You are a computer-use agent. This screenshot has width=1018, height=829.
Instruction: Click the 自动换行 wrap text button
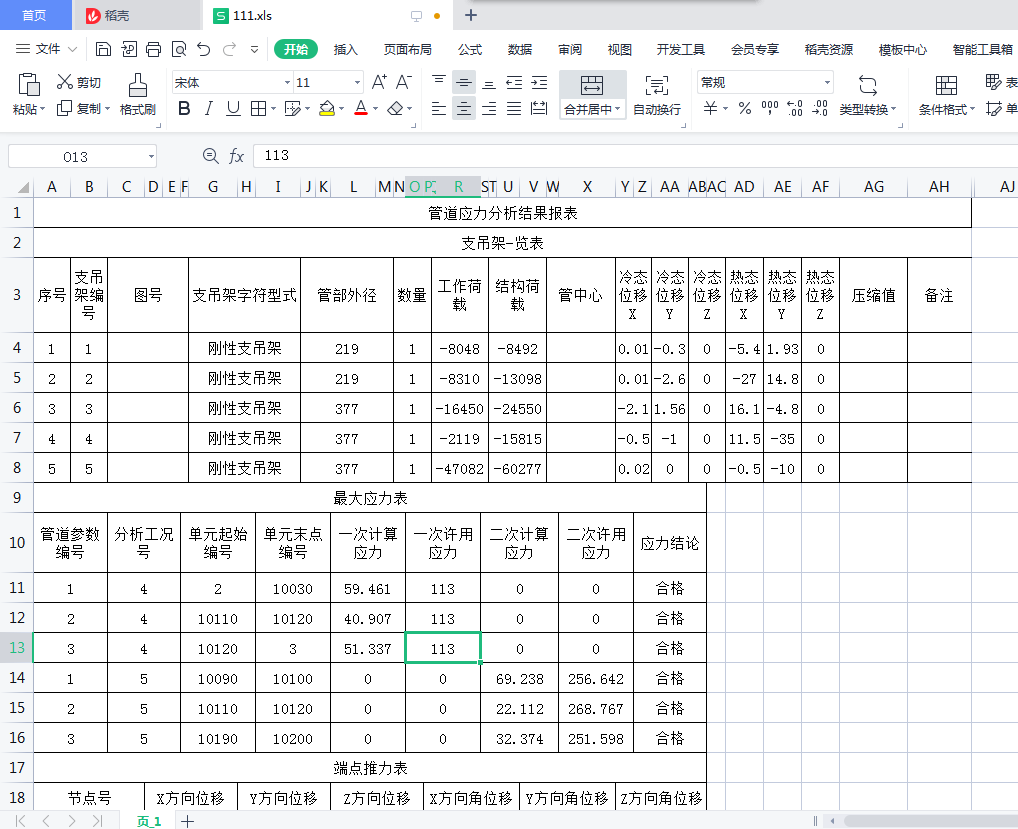[657, 95]
